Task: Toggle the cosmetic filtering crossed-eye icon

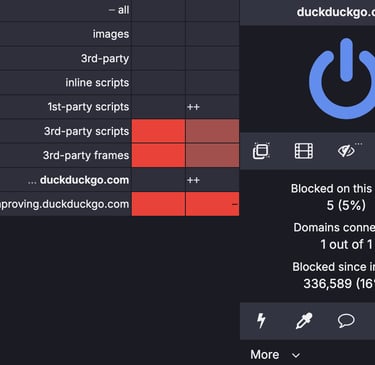Action: pos(346,151)
